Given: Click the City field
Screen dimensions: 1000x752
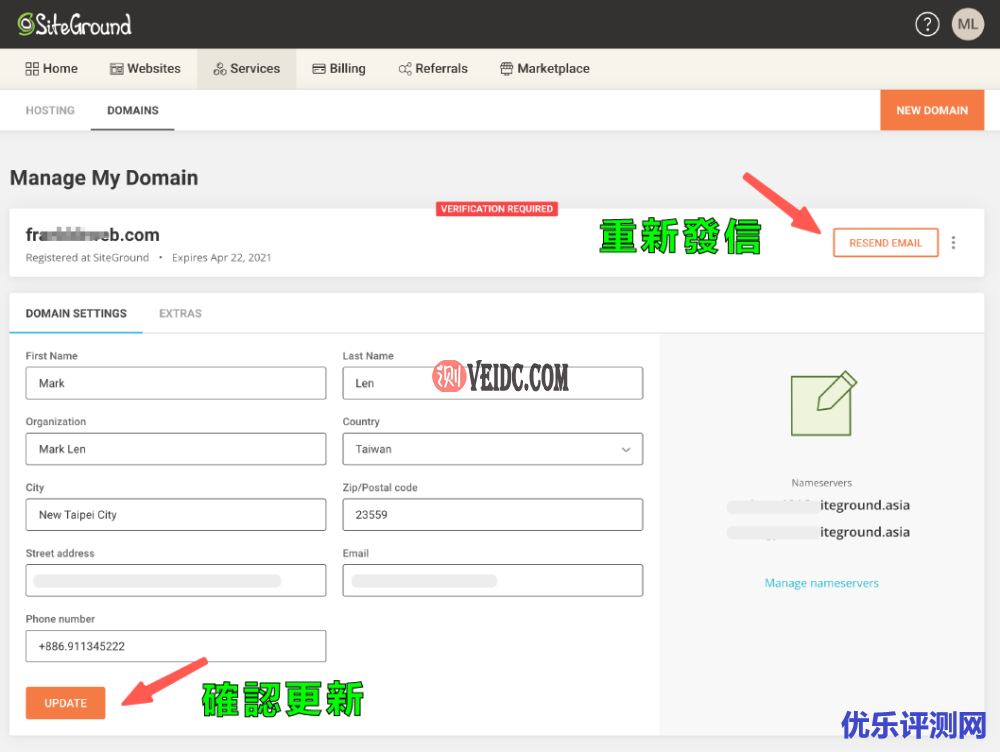Looking at the screenshot, I should [175, 514].
